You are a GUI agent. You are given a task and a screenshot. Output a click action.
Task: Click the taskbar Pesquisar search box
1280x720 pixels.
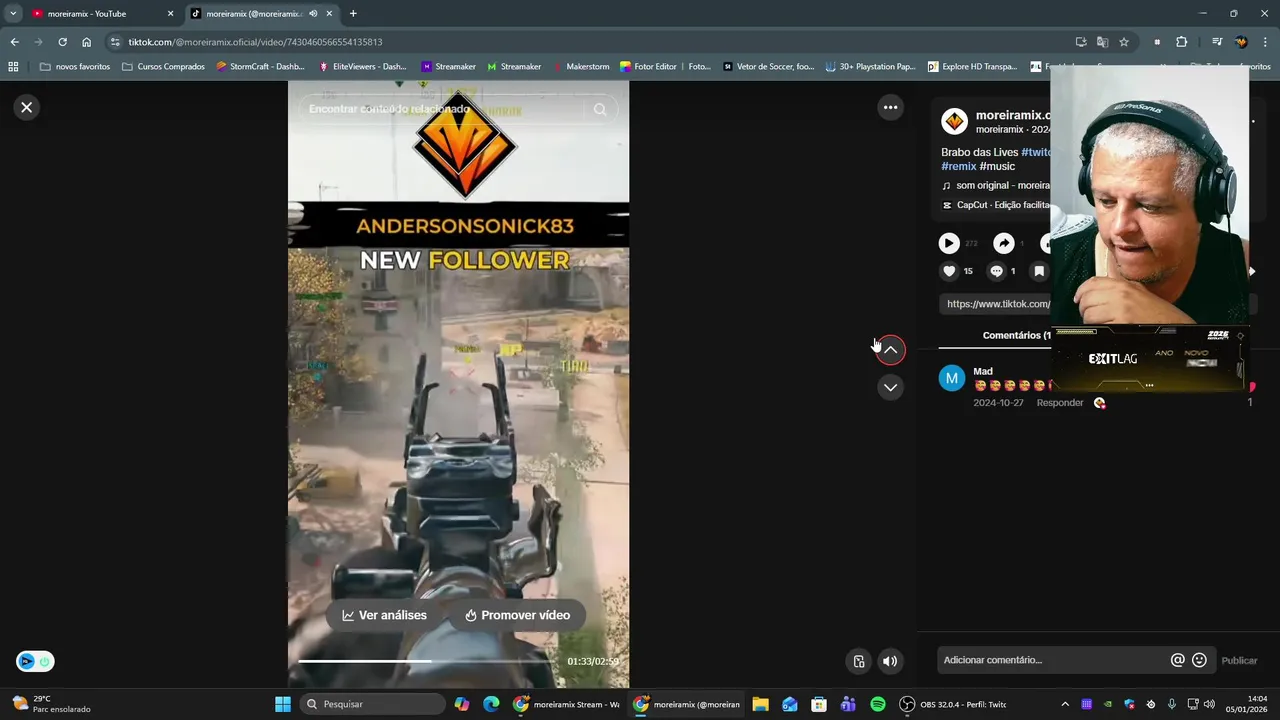pyautogui.click(x=372, y=704)
